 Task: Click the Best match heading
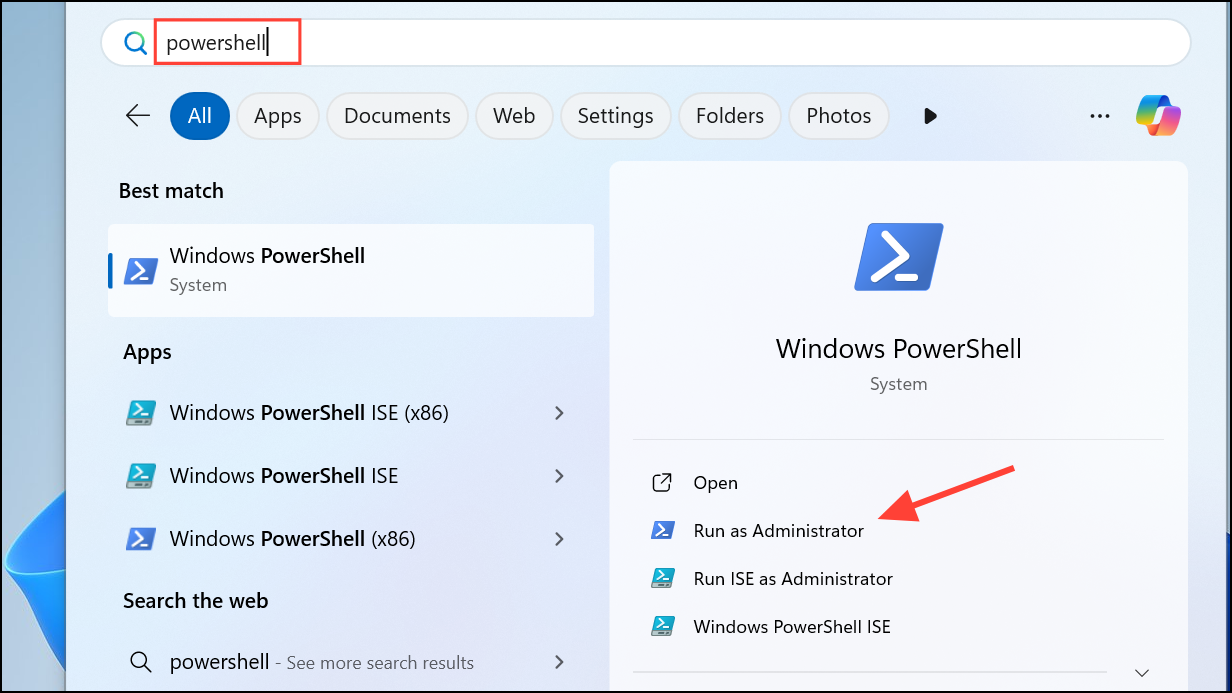(x=171, y=191)
